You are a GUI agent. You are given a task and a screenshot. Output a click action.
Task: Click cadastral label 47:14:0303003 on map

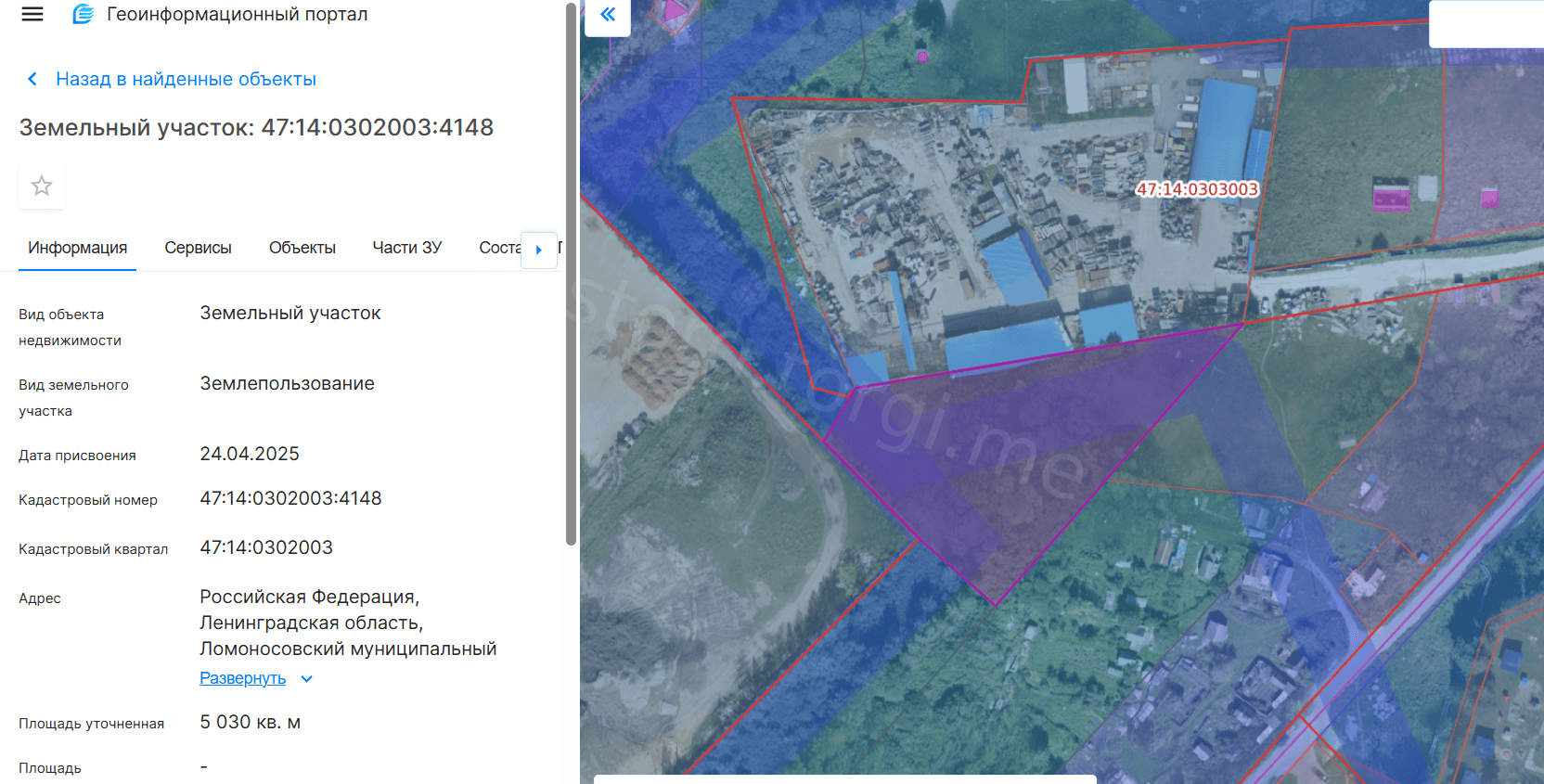[1197, 189]
